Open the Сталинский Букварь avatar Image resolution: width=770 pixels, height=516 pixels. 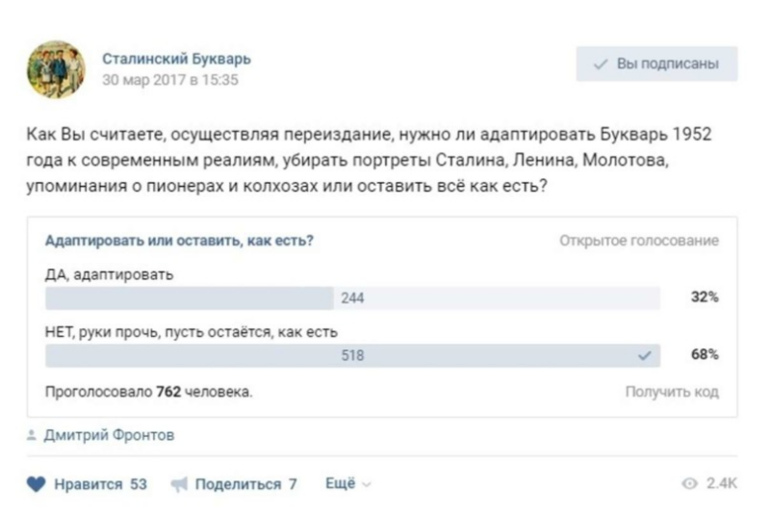pos(56,69)
